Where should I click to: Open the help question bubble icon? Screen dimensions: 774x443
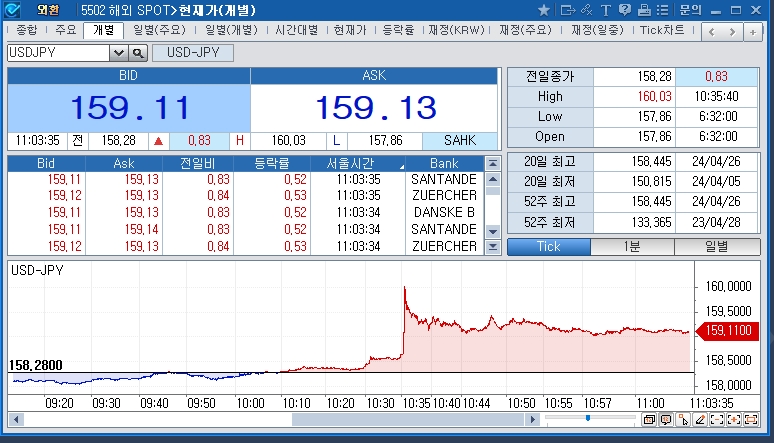(x=624, y=10)
